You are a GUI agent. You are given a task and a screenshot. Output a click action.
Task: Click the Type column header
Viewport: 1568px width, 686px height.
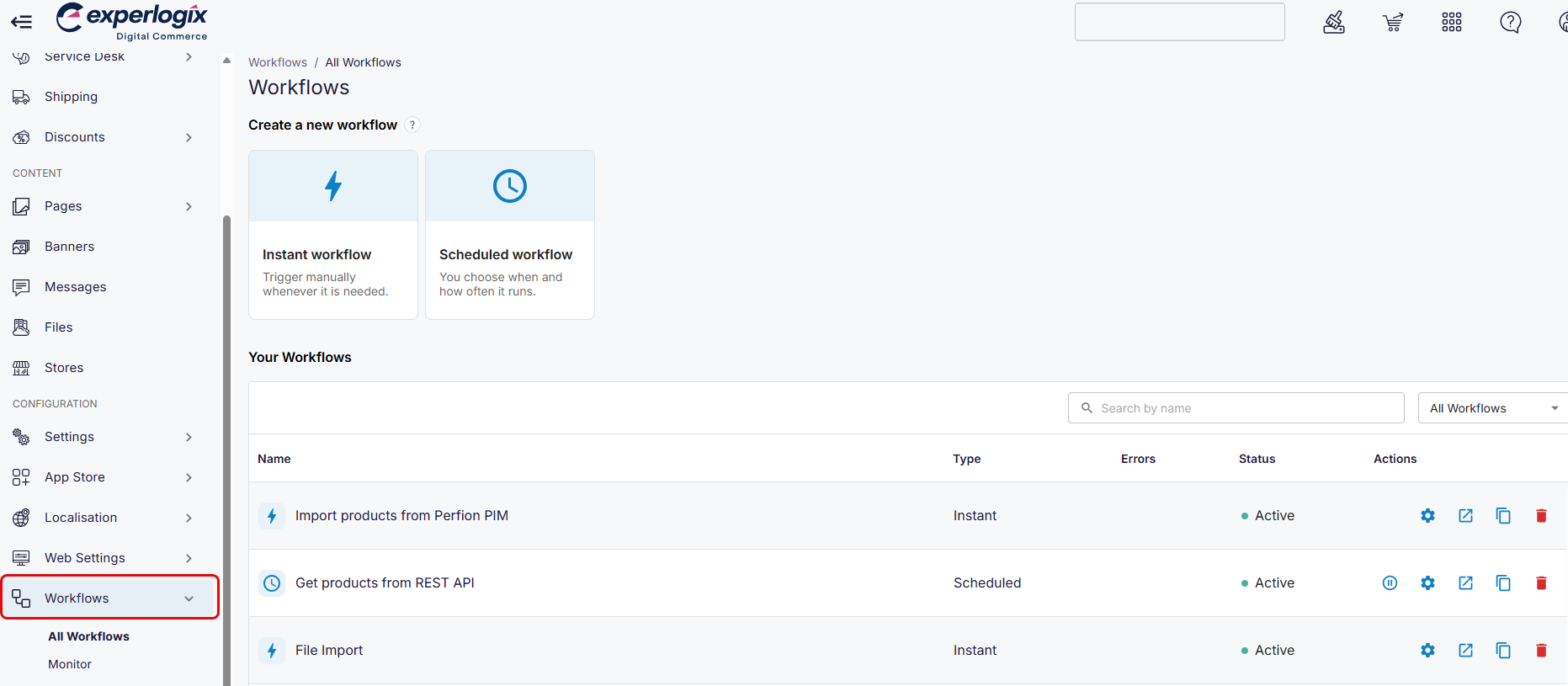click(x=967, y=459)
